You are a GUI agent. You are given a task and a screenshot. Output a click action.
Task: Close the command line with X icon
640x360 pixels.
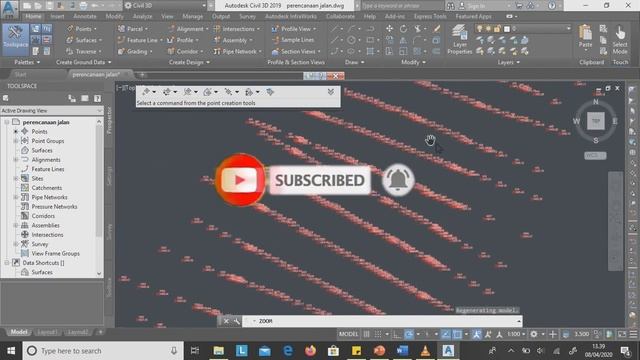pyautogui.click(x=226, y=321)
